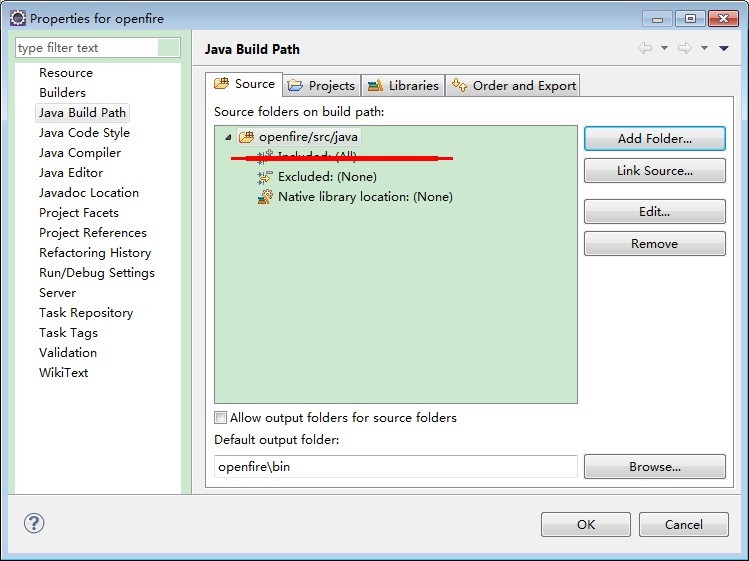Open the back history dropdown arrow

[664, 48]
